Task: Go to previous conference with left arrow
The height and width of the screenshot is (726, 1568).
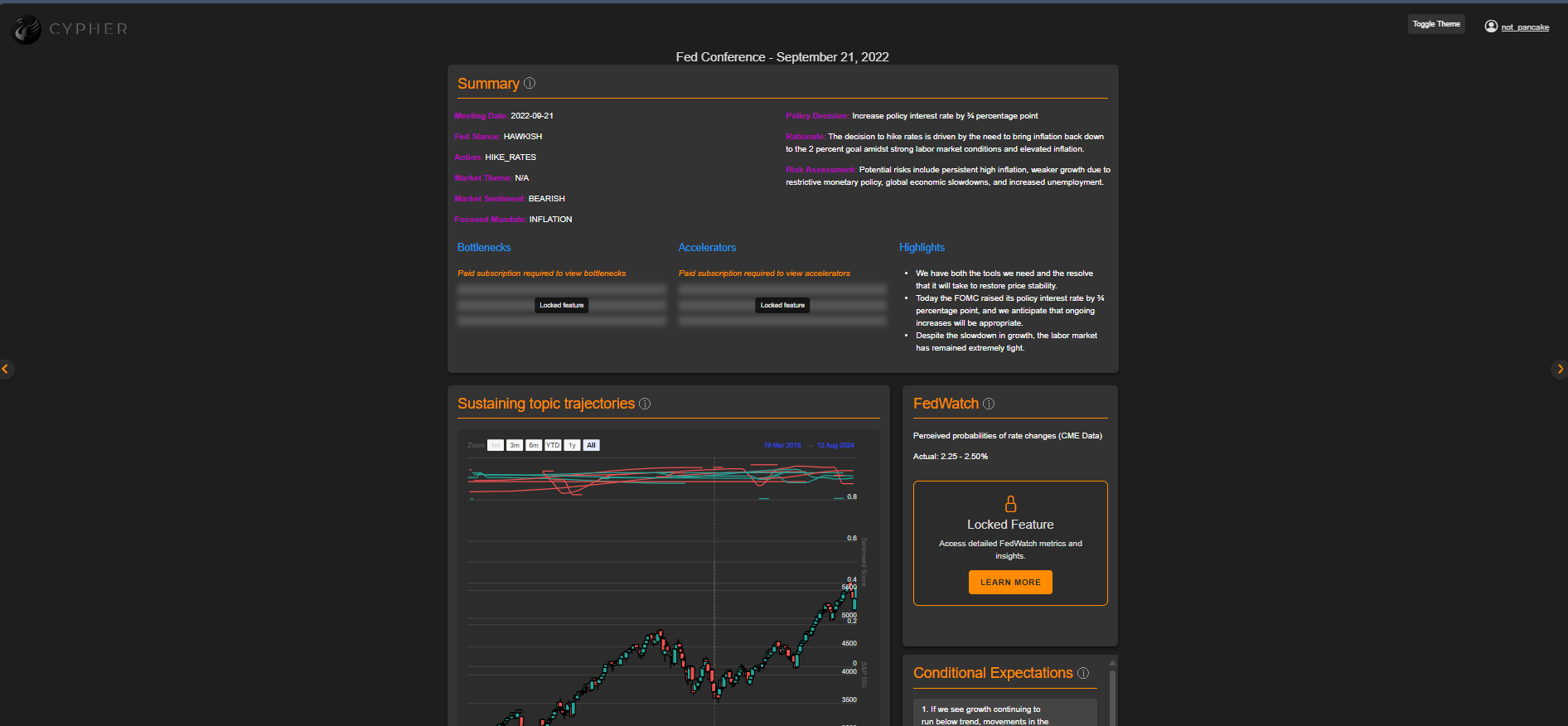Action: (x=6, y=369)
